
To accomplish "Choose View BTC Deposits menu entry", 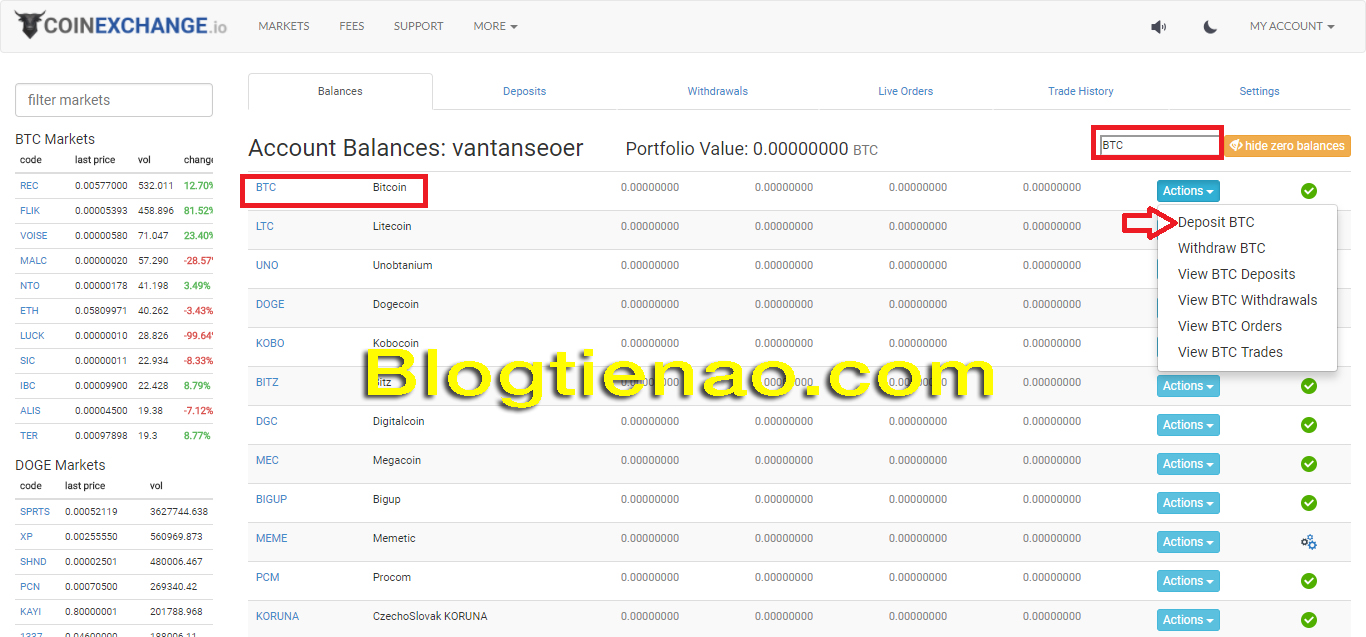I will (x=1236, y=274).
